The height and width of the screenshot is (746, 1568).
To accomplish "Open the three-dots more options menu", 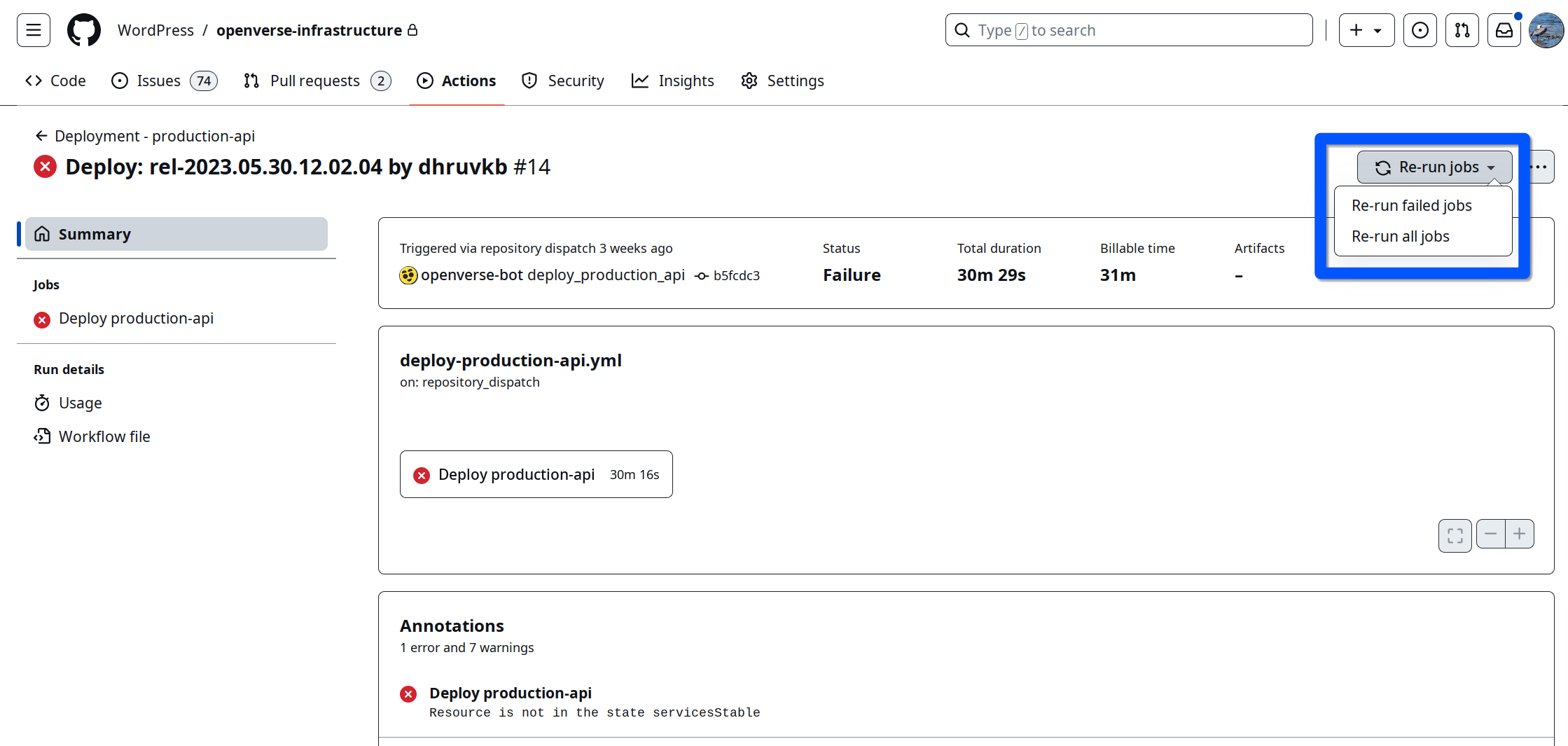I will [x=1539, y=167].
